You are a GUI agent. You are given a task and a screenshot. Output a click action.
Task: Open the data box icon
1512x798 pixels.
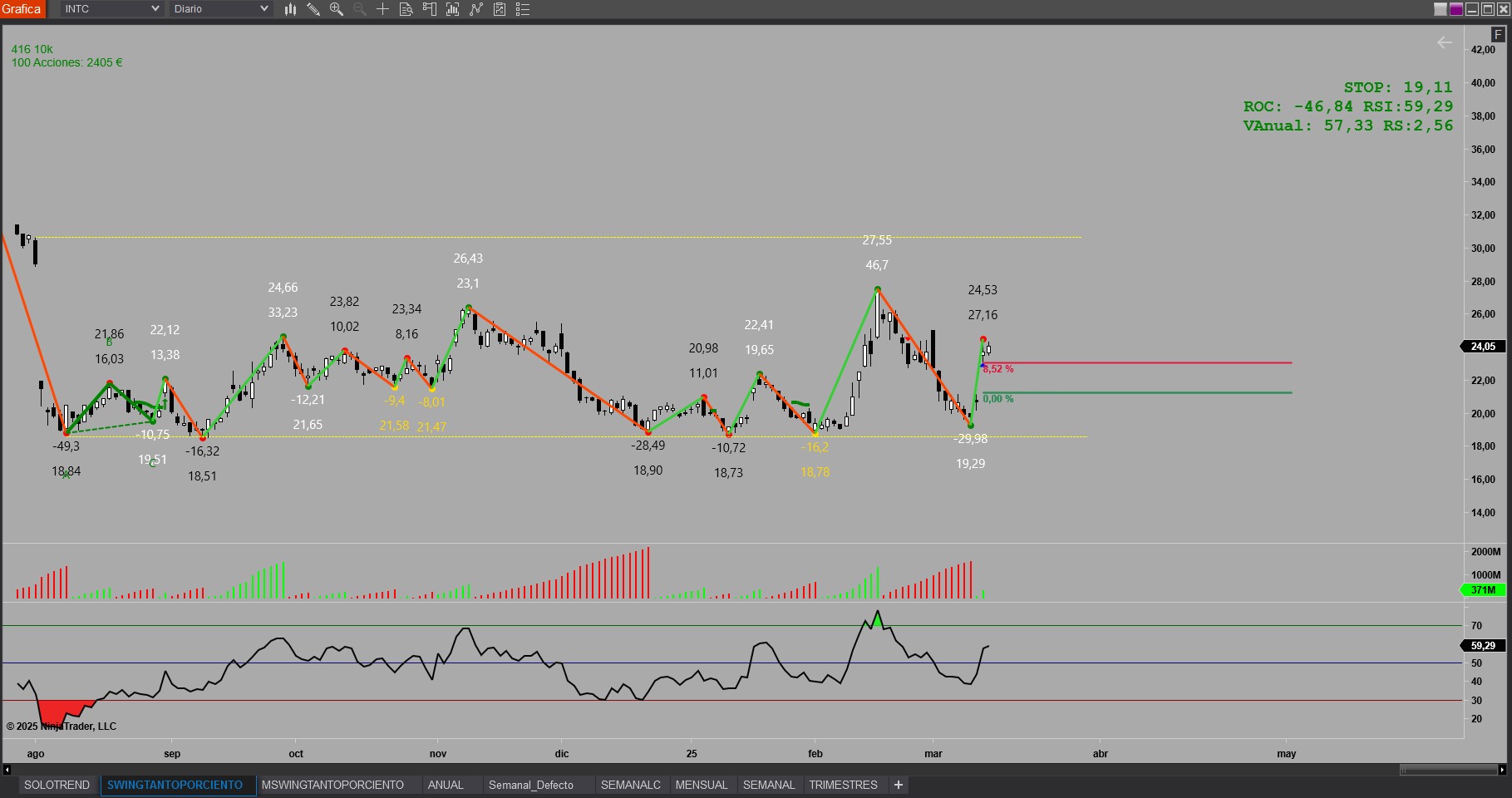point(406,9)
